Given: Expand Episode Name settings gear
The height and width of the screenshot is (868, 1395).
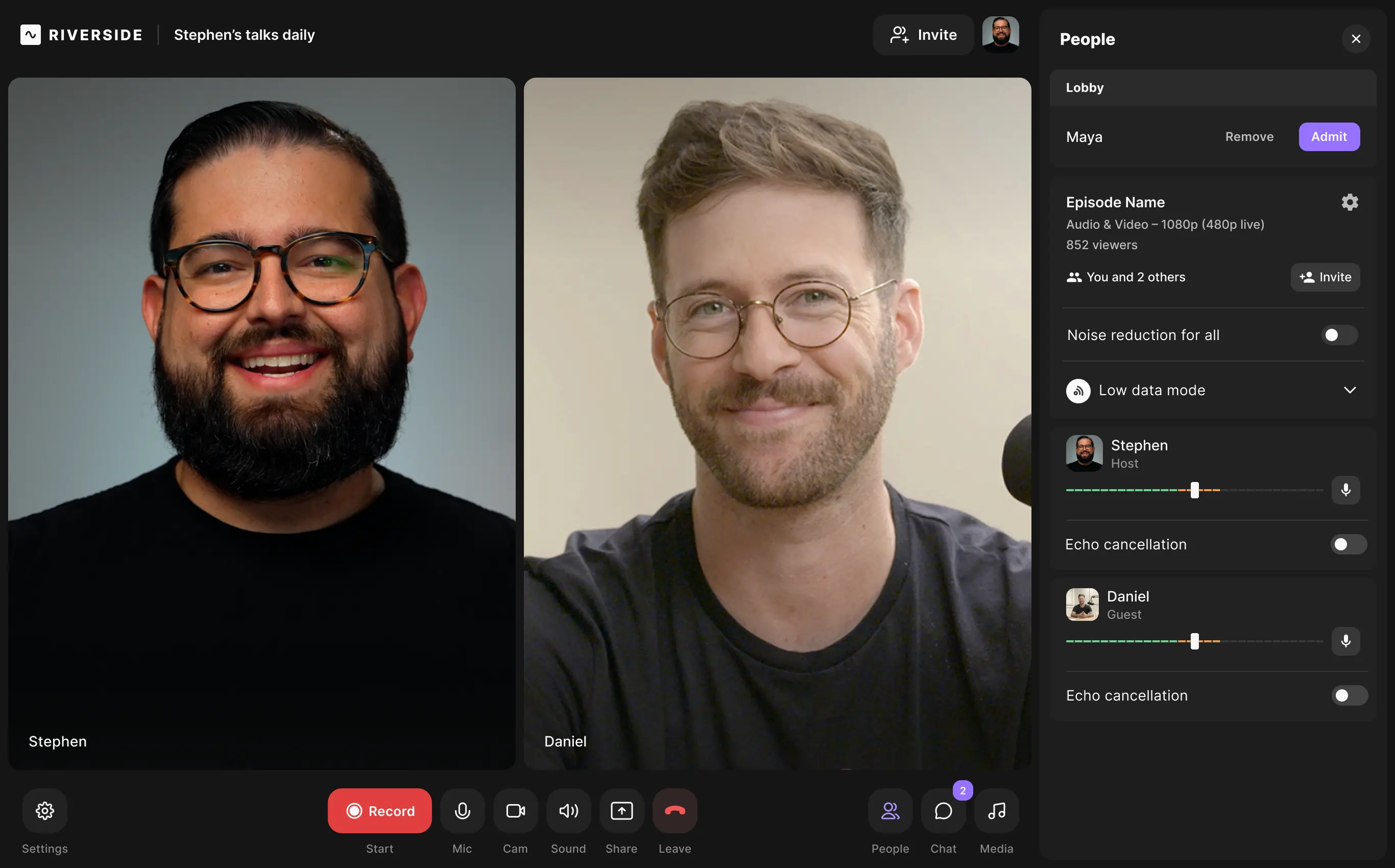Looking at the screenshot, I should point(1350,203).
